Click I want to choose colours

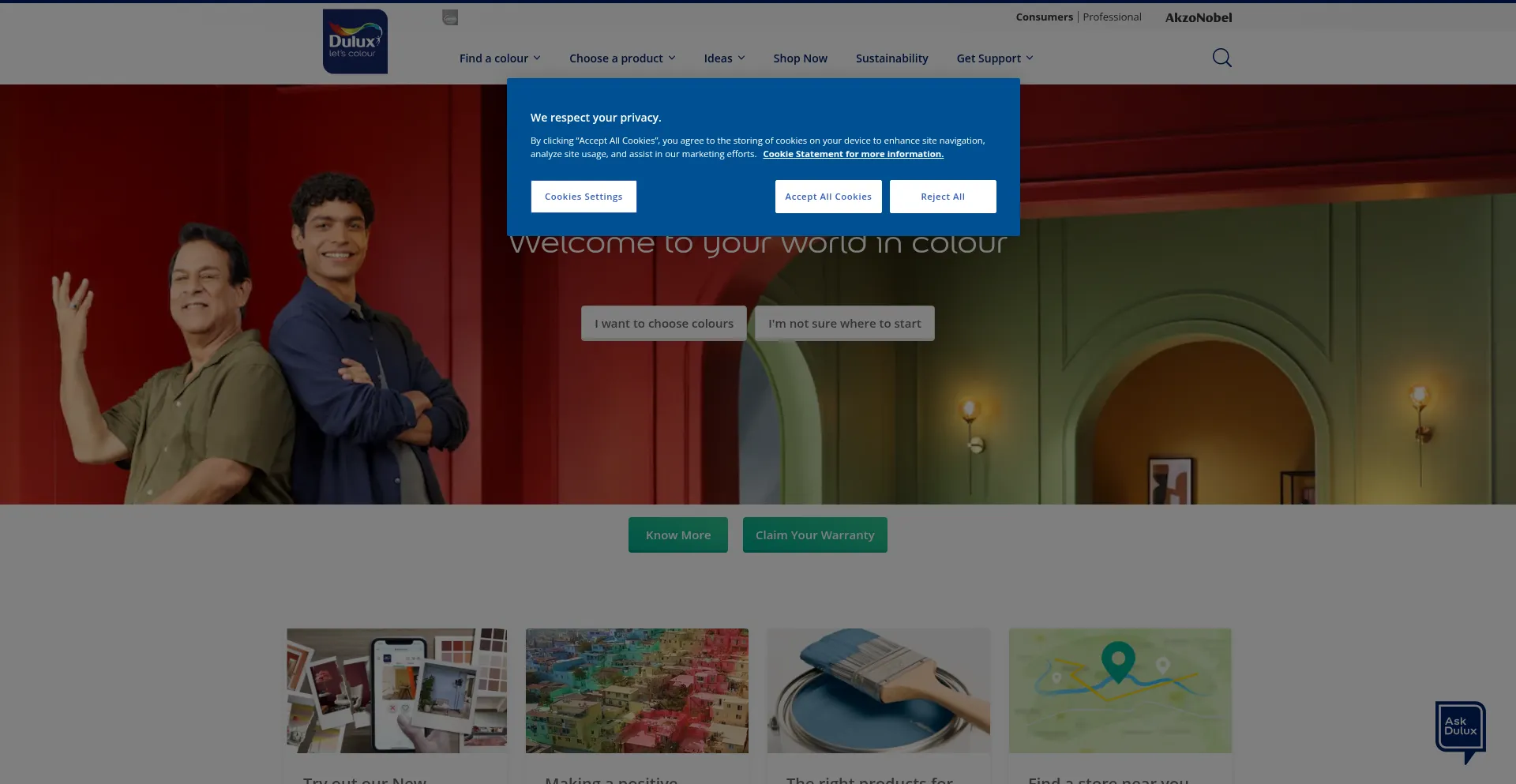point(664,324)
